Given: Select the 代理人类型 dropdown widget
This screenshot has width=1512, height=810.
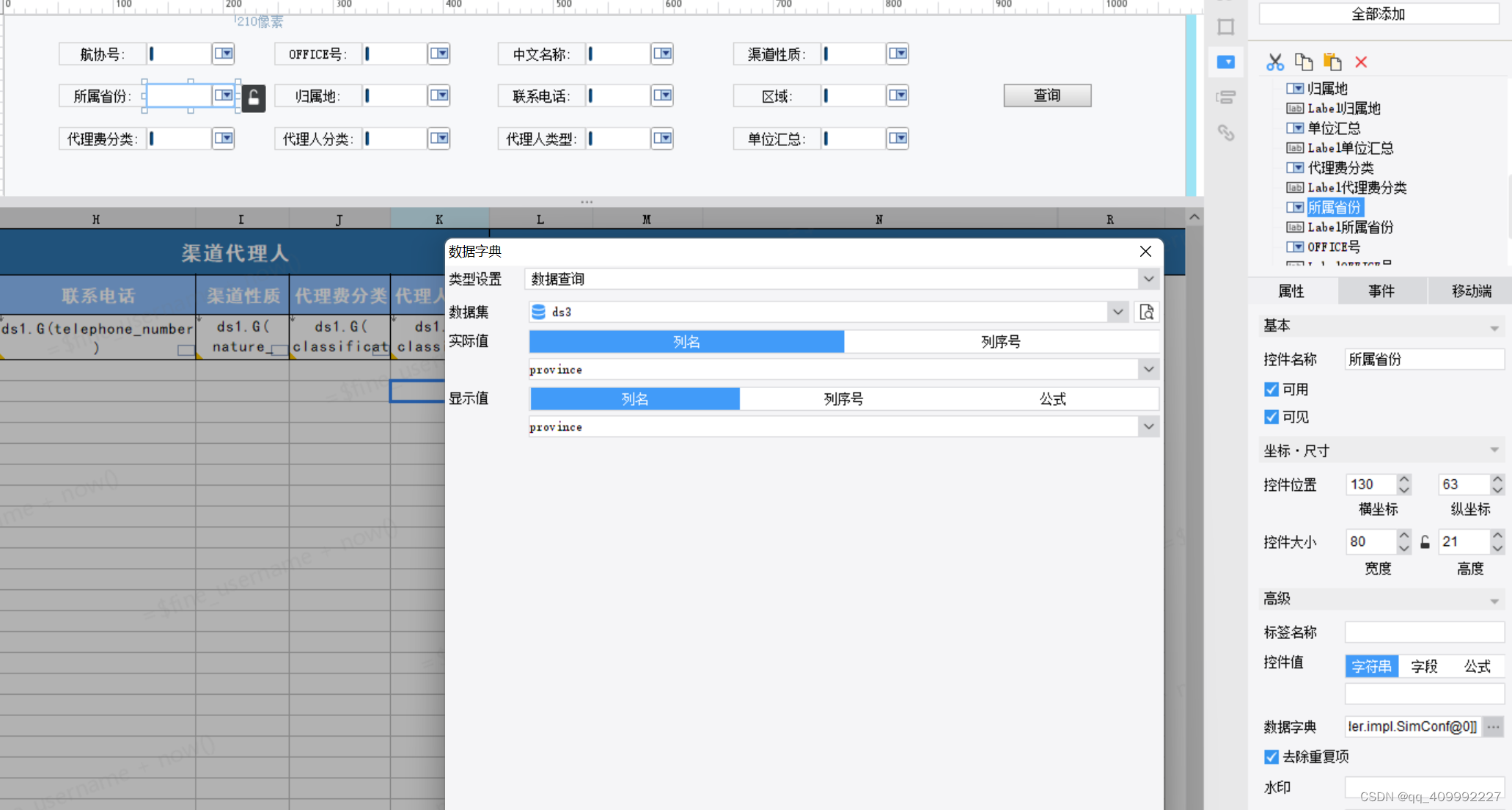Looking at the screenshot, I should pyautogui.click(x=630, y=139).
